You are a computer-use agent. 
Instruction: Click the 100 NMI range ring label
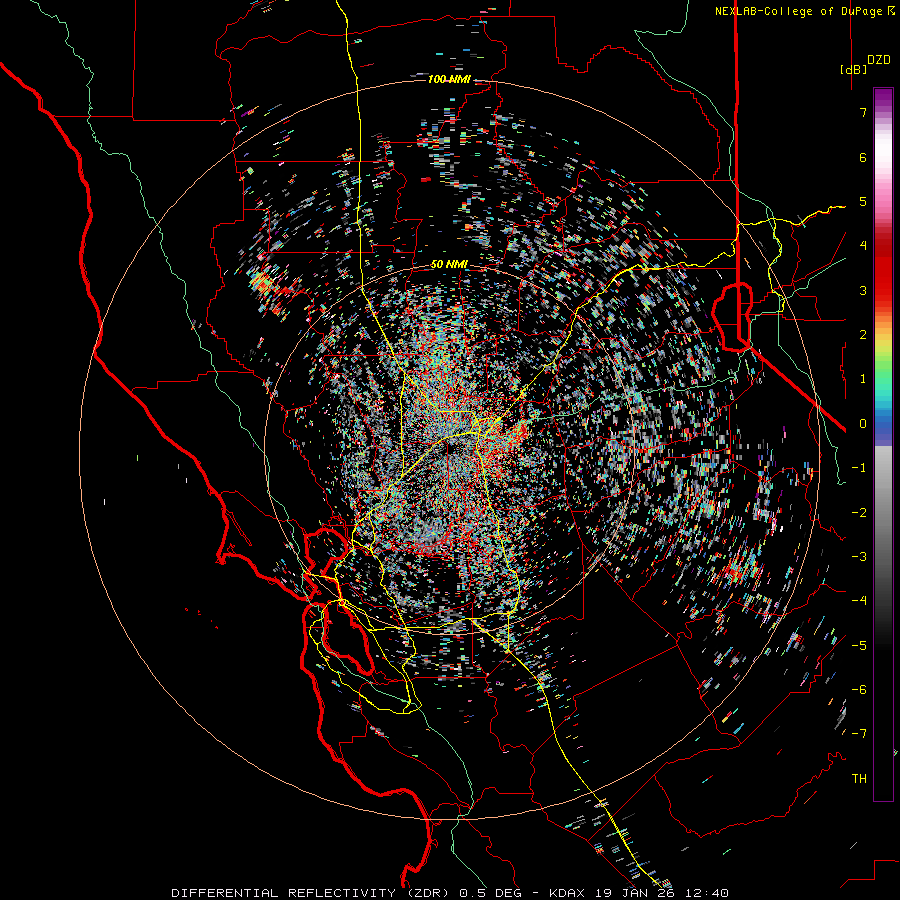coord(449,79)
